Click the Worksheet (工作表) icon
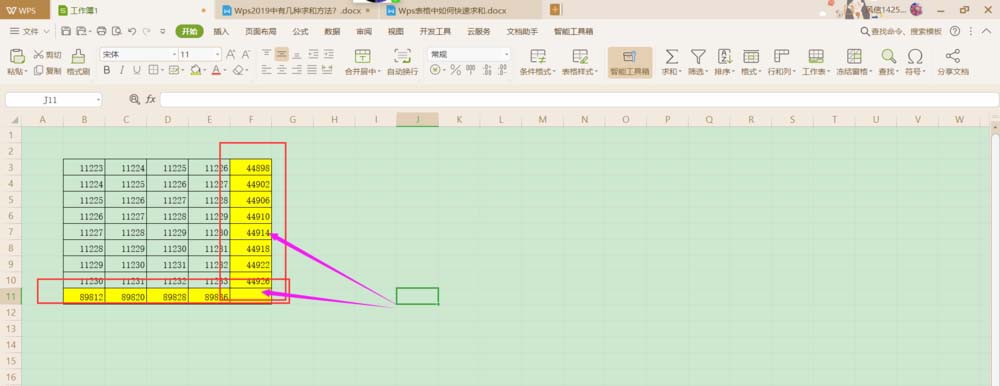The width and height of the screenshot is (1000, 386). [x=816, y=56]
